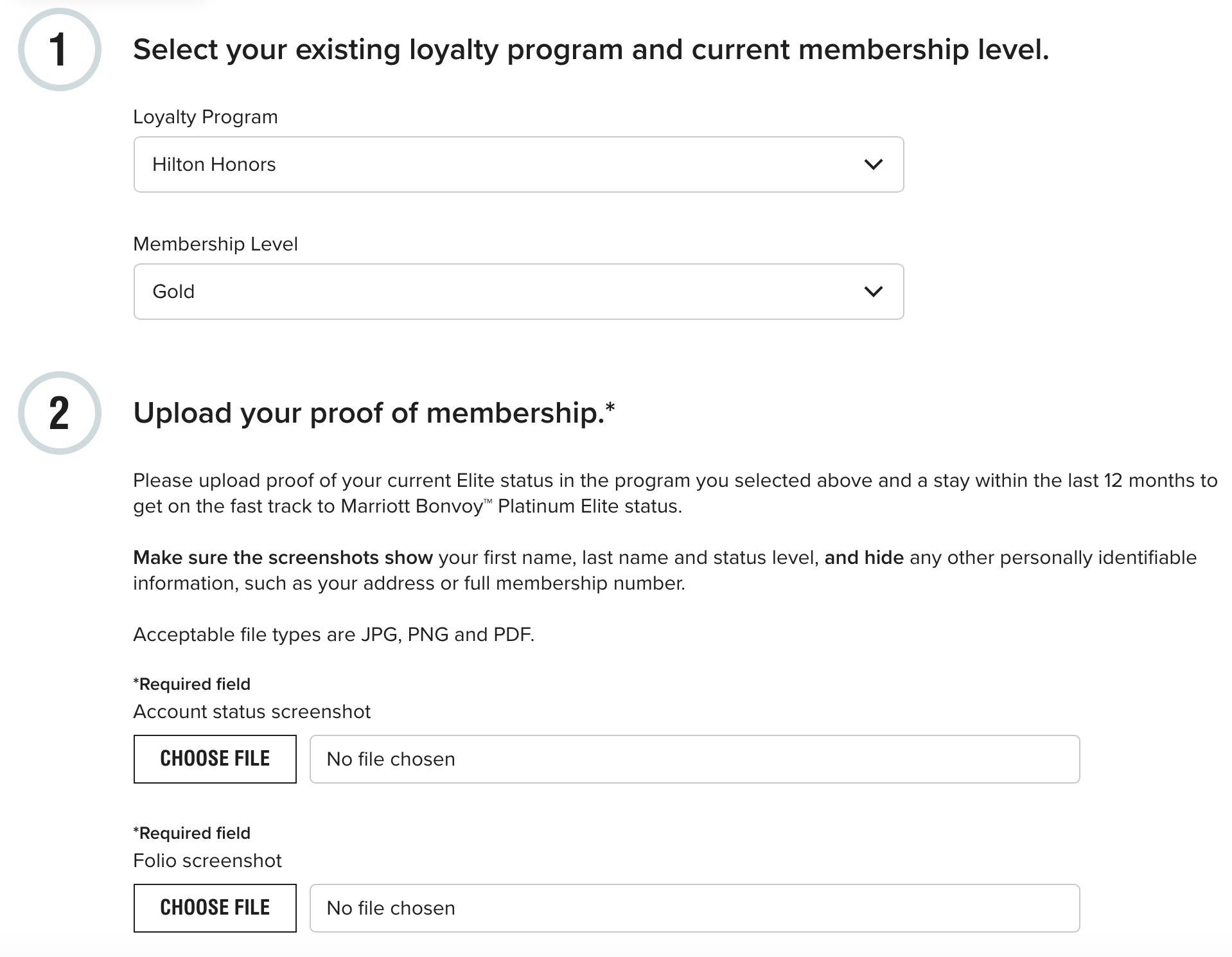The height and width of the screenshot is (957, 1232).
Task: Click Choose File for Account status screenshot
Action: [x=215, y=759]
